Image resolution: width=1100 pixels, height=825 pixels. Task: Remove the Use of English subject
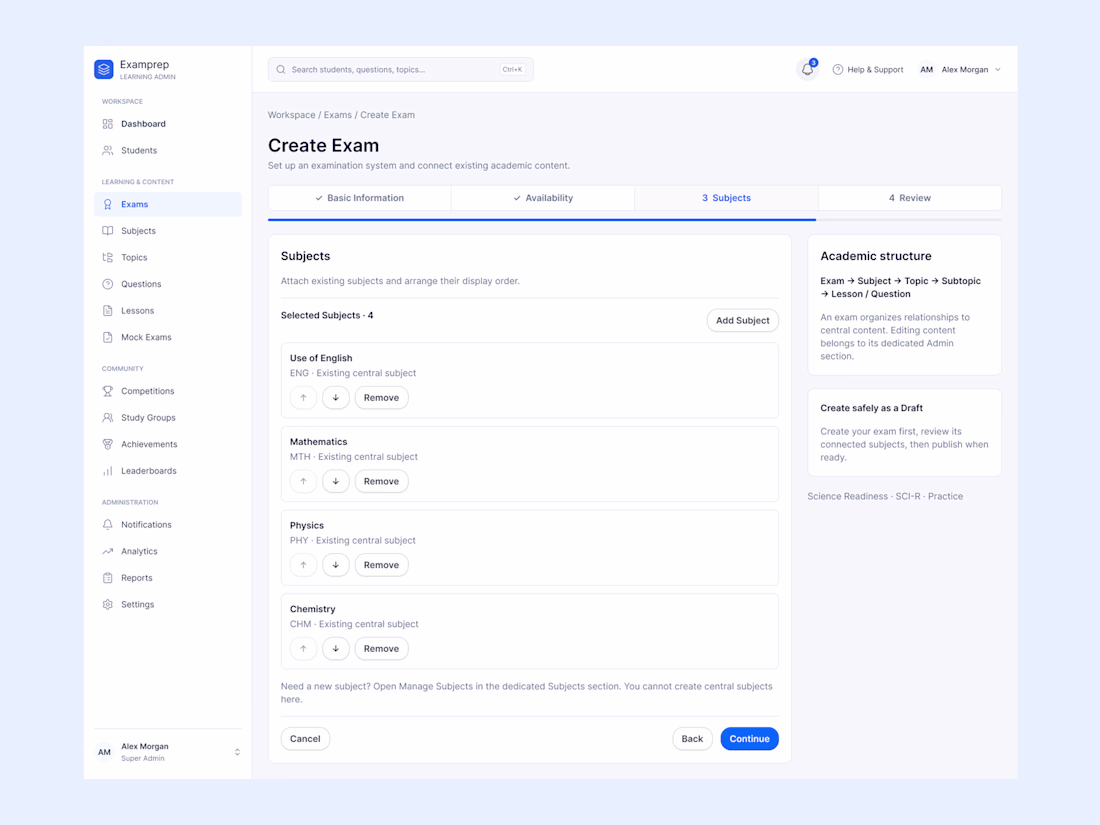tap(382, 398)
